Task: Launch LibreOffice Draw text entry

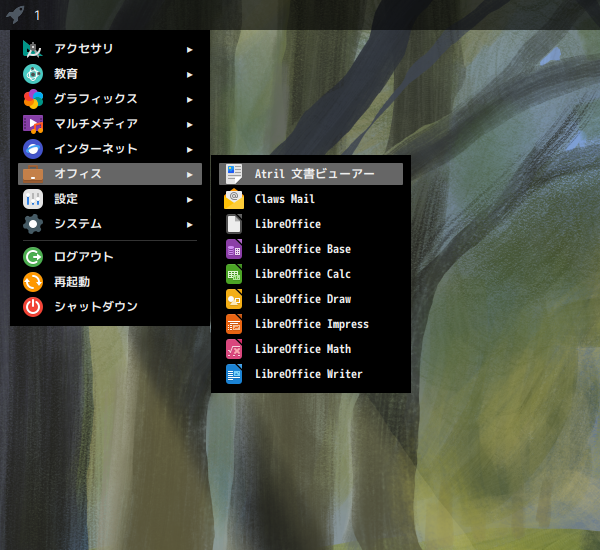Action: 303,299
